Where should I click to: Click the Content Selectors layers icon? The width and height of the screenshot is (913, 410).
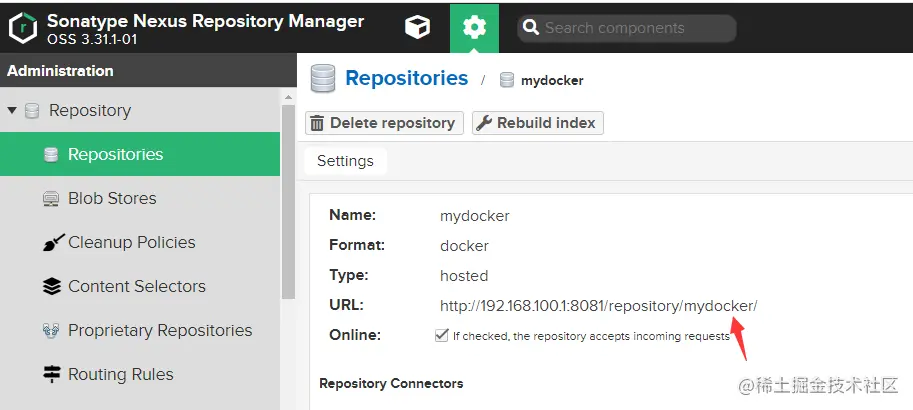tap(52, 287)
